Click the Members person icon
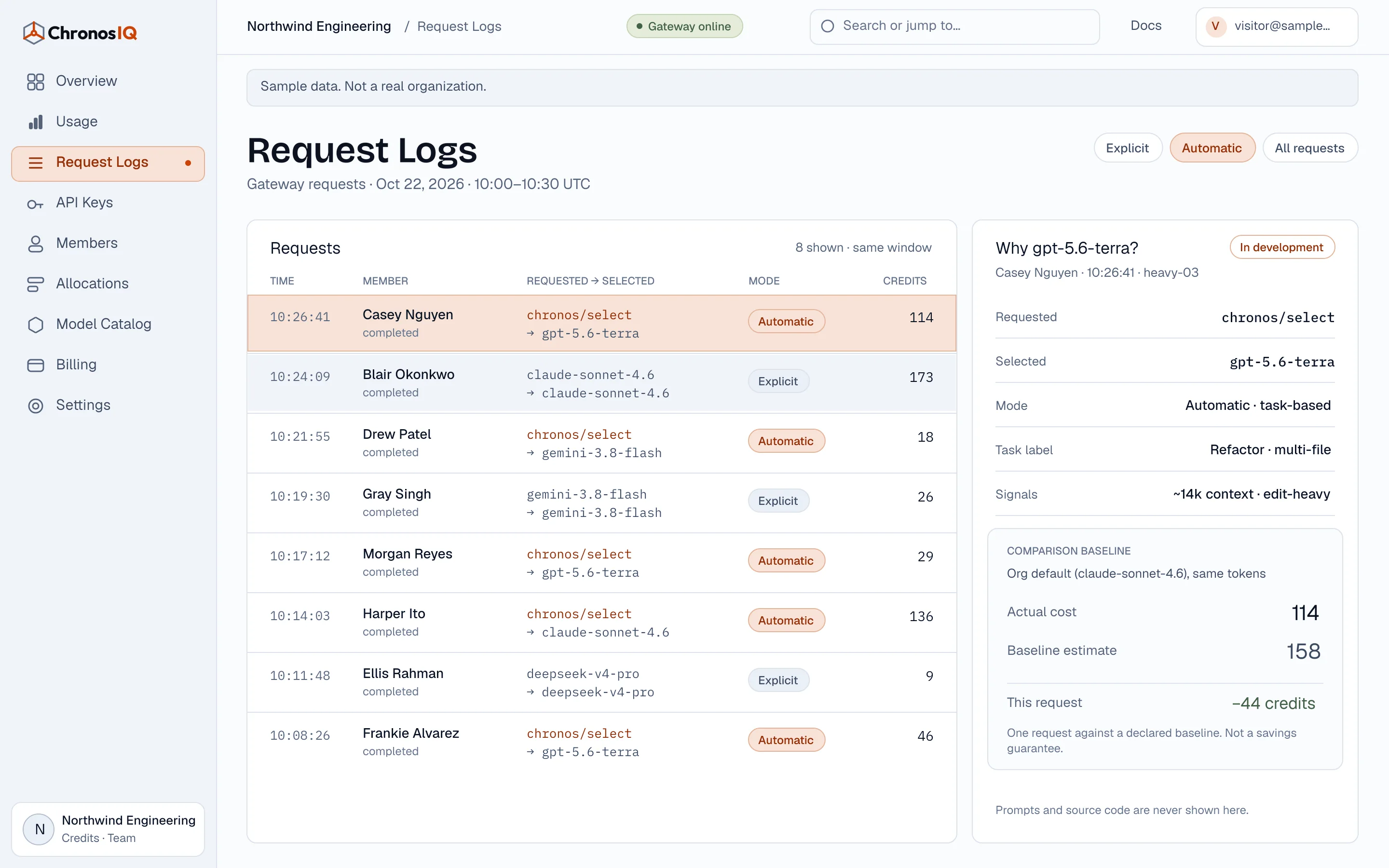The image size is (1389, 868). (36, 244)
